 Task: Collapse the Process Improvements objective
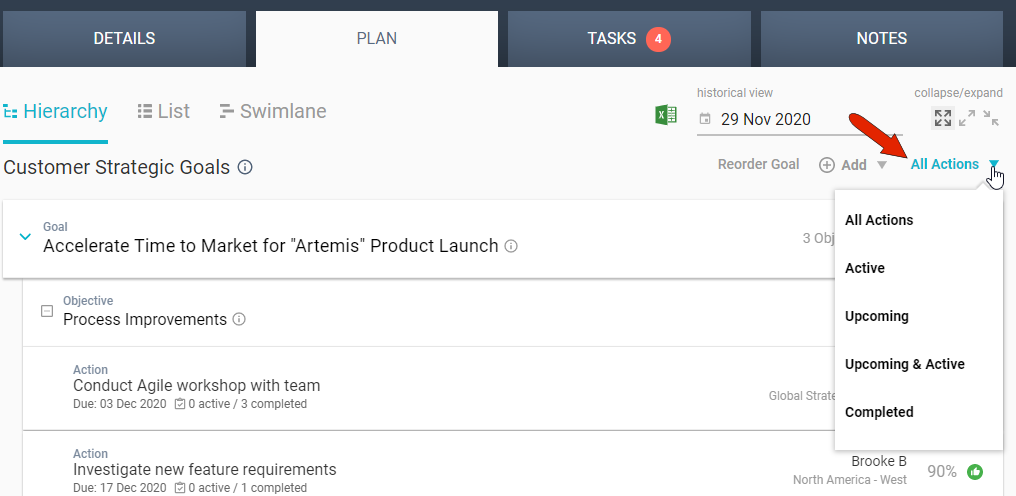click(46, 311)
